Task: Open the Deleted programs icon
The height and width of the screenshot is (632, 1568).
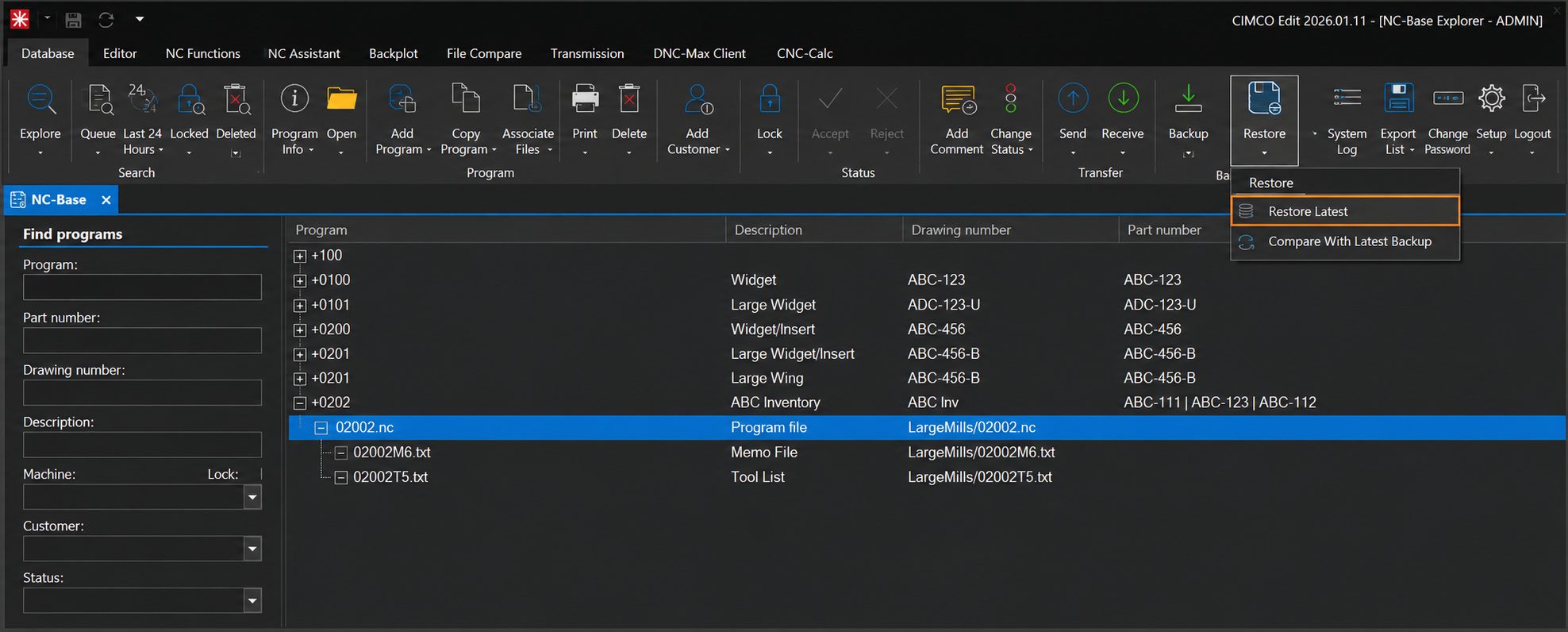Action: 236,100
